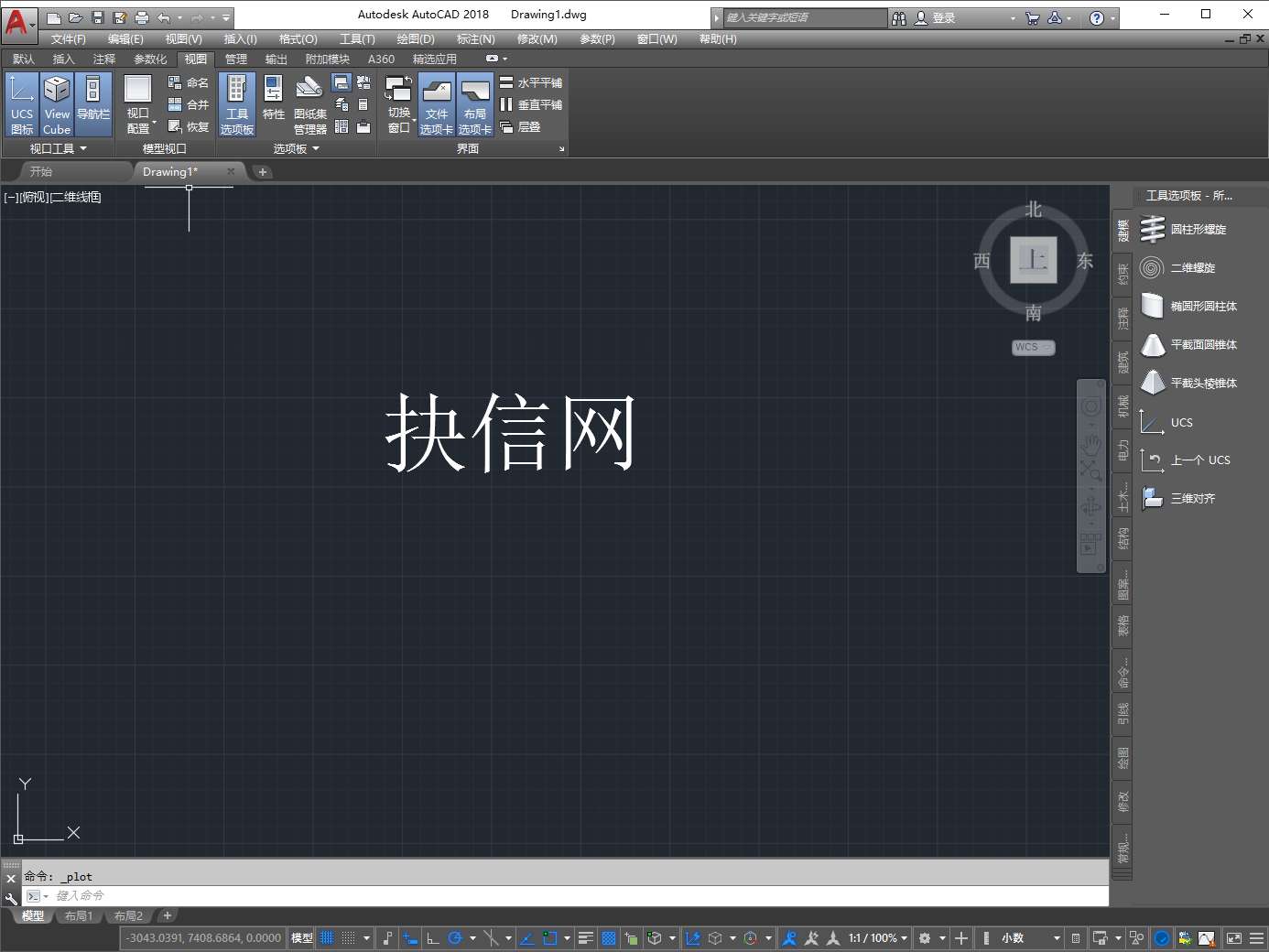Tile windows with 垂直平铺

click(531, 104)
